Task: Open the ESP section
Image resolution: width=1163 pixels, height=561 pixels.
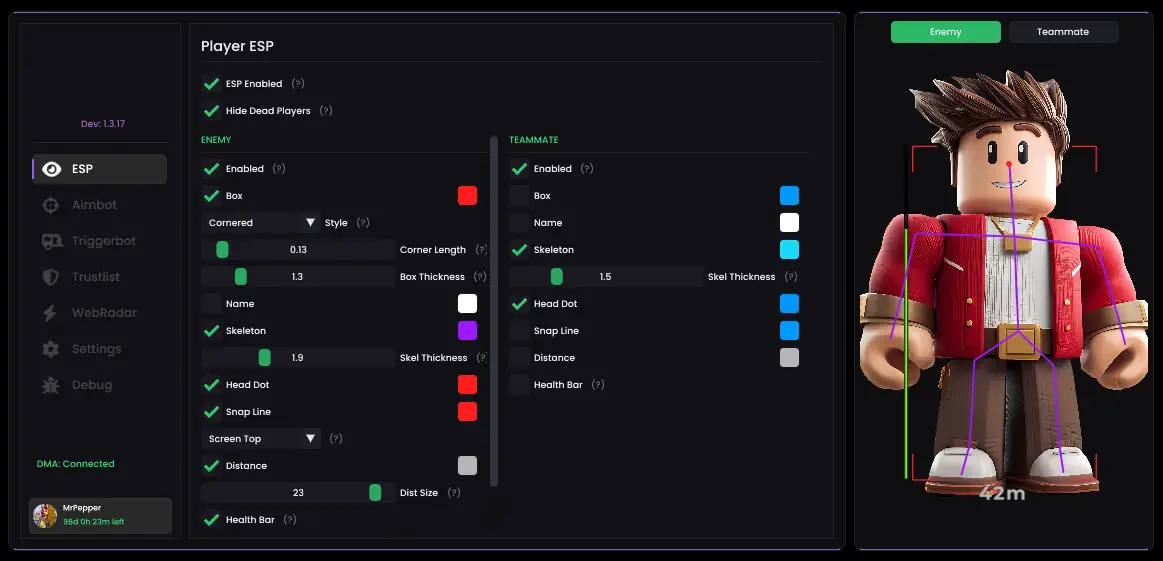Action: tap(99, 169)
